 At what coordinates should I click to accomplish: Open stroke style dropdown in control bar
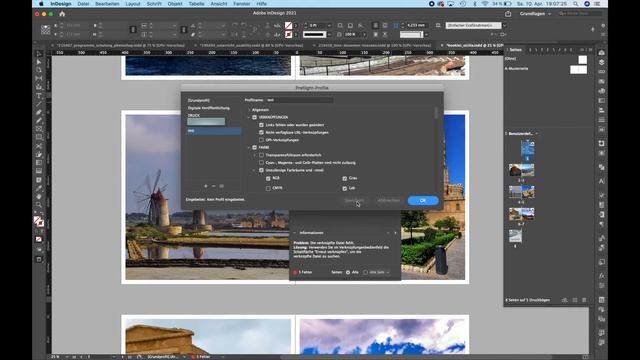click(x=329, y=35)
